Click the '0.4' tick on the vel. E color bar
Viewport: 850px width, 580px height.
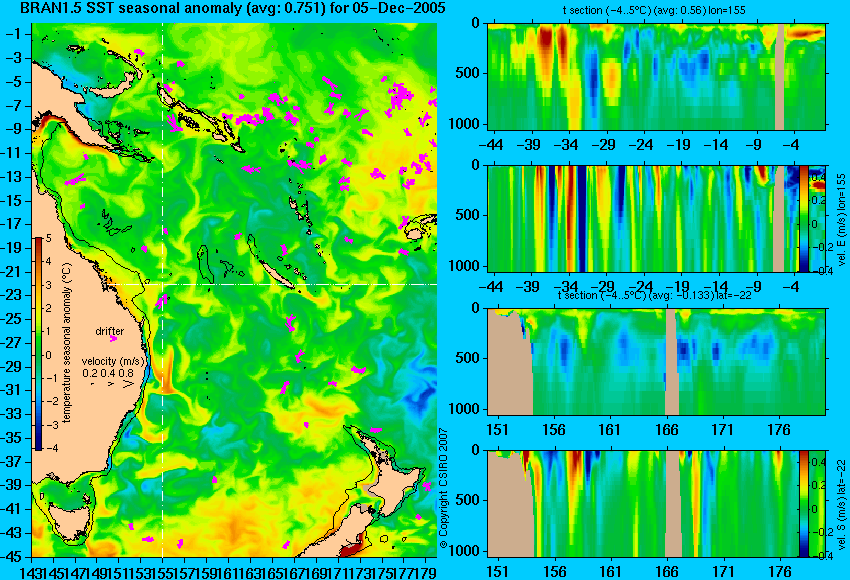click(x=817, y=177)
